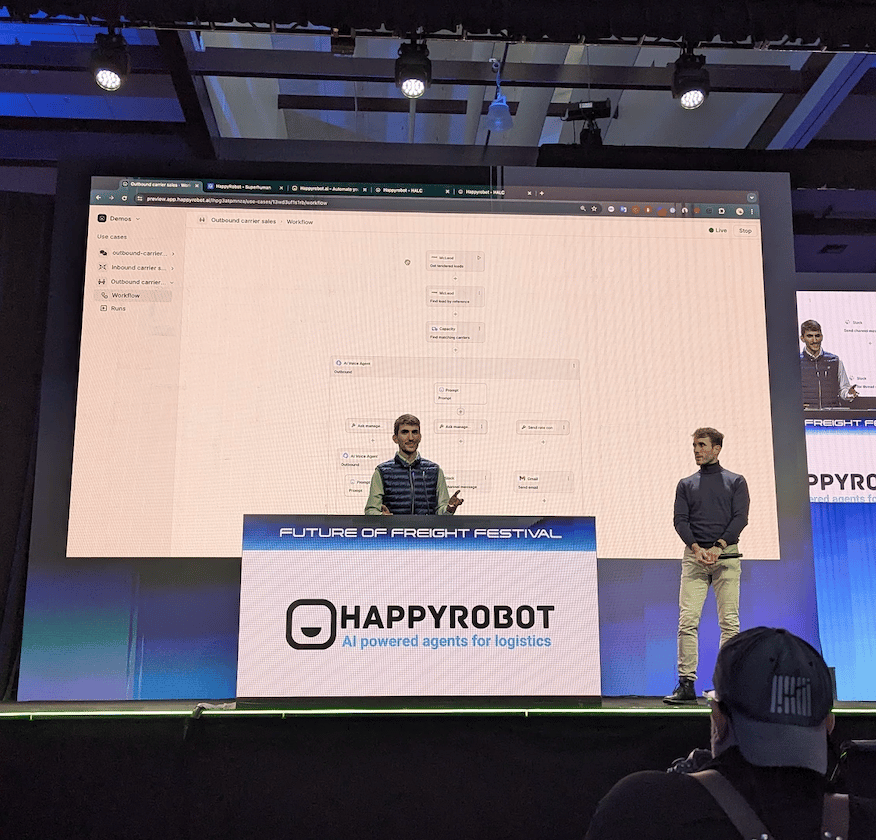Image resolution: width=876 pixels, height=840 pixels.
Task: Open options on 'Send rate con' node
Action: click(x=564, y=427)
